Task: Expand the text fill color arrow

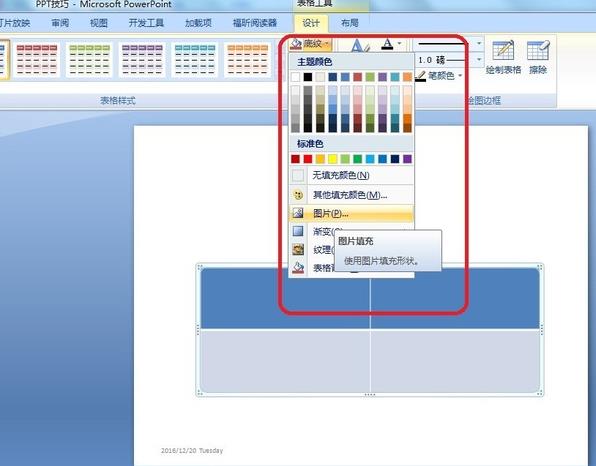Action: coord(399,44)
